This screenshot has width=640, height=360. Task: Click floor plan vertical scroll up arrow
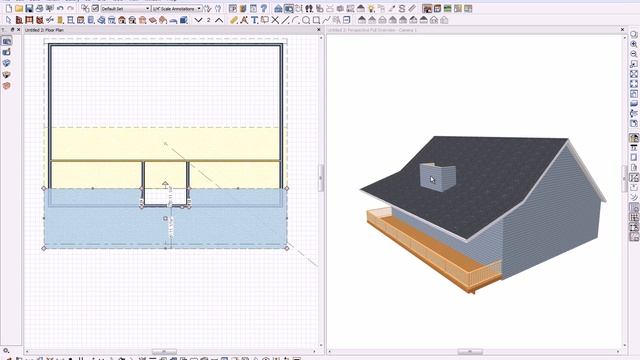[321, 38]
